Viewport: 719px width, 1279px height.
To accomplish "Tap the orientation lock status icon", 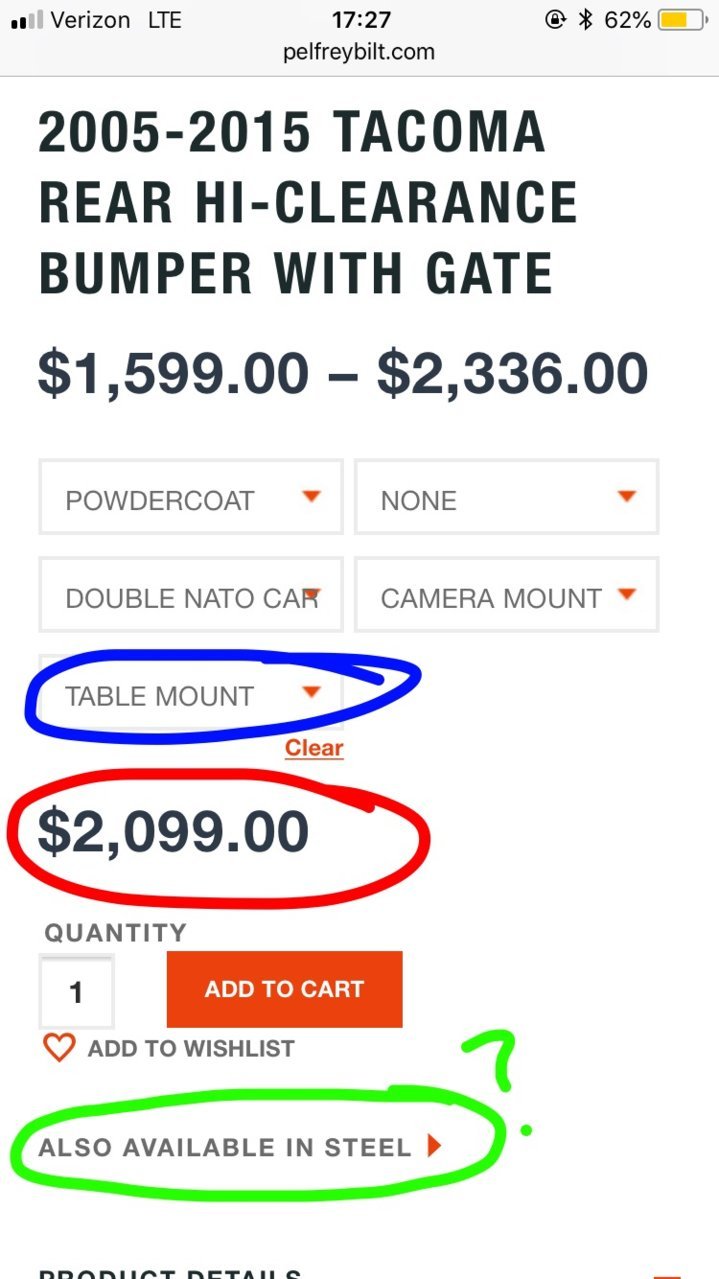I will (556, 20).
